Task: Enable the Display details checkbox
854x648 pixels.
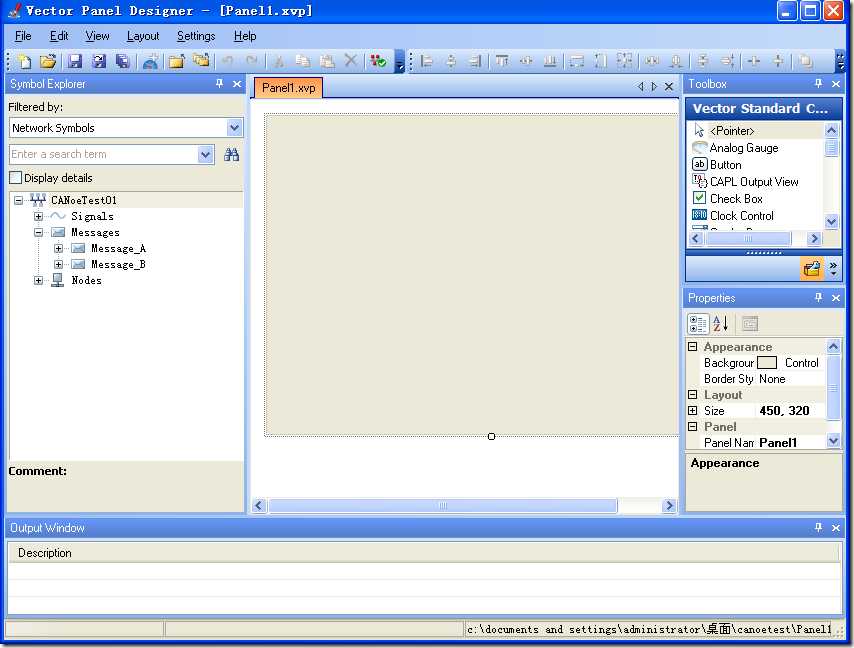Action: pos(15,178)
